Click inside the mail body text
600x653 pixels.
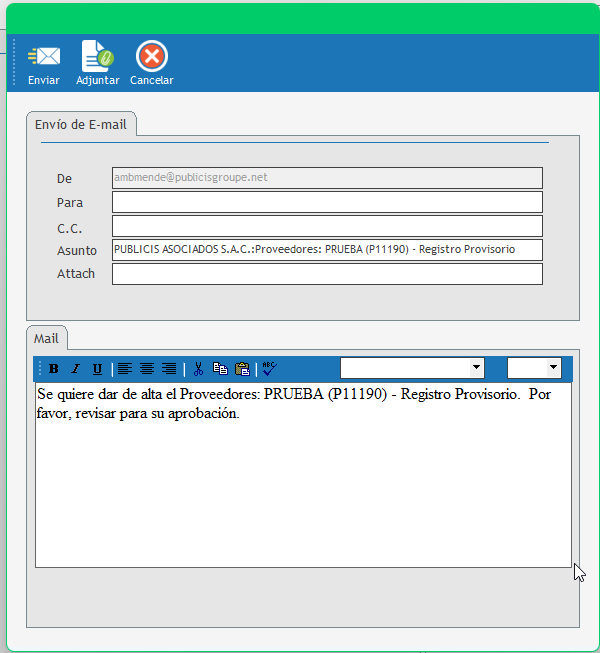[x=304, y=475]
